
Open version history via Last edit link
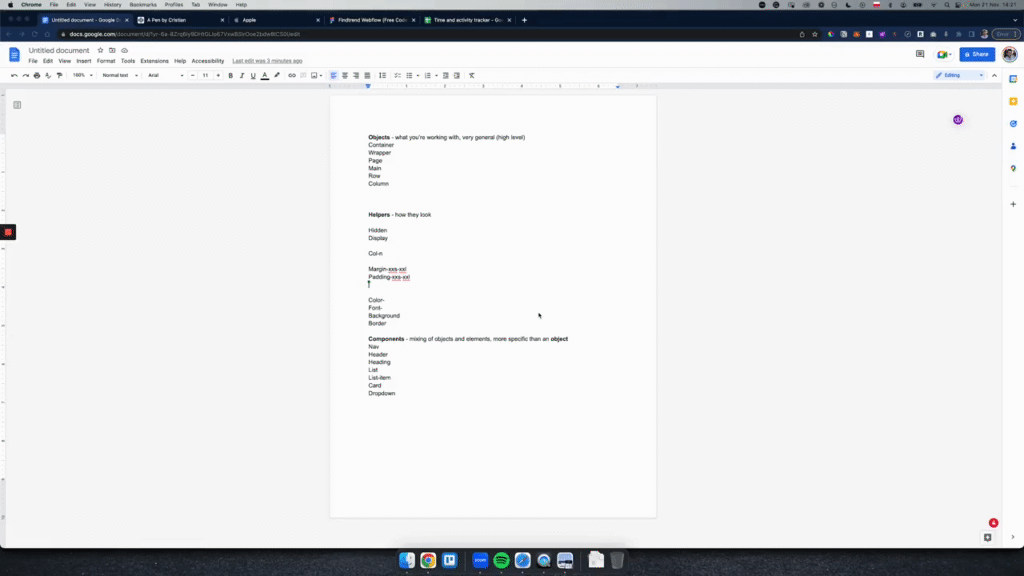[268, 60]
